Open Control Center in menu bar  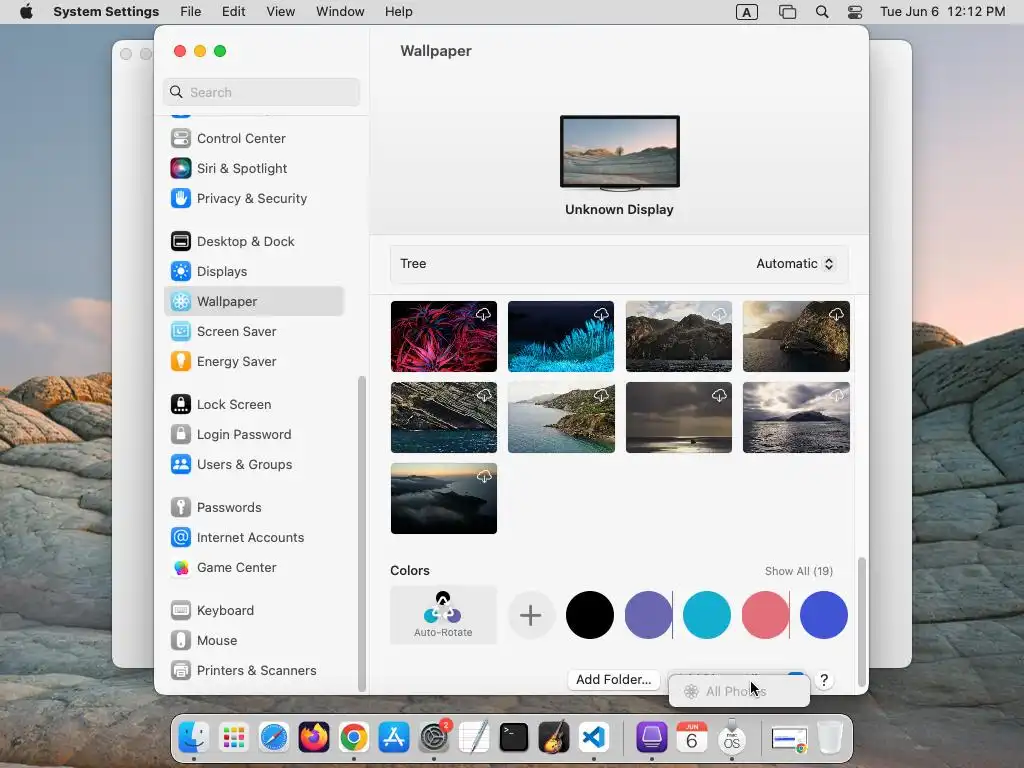[855, 12]
